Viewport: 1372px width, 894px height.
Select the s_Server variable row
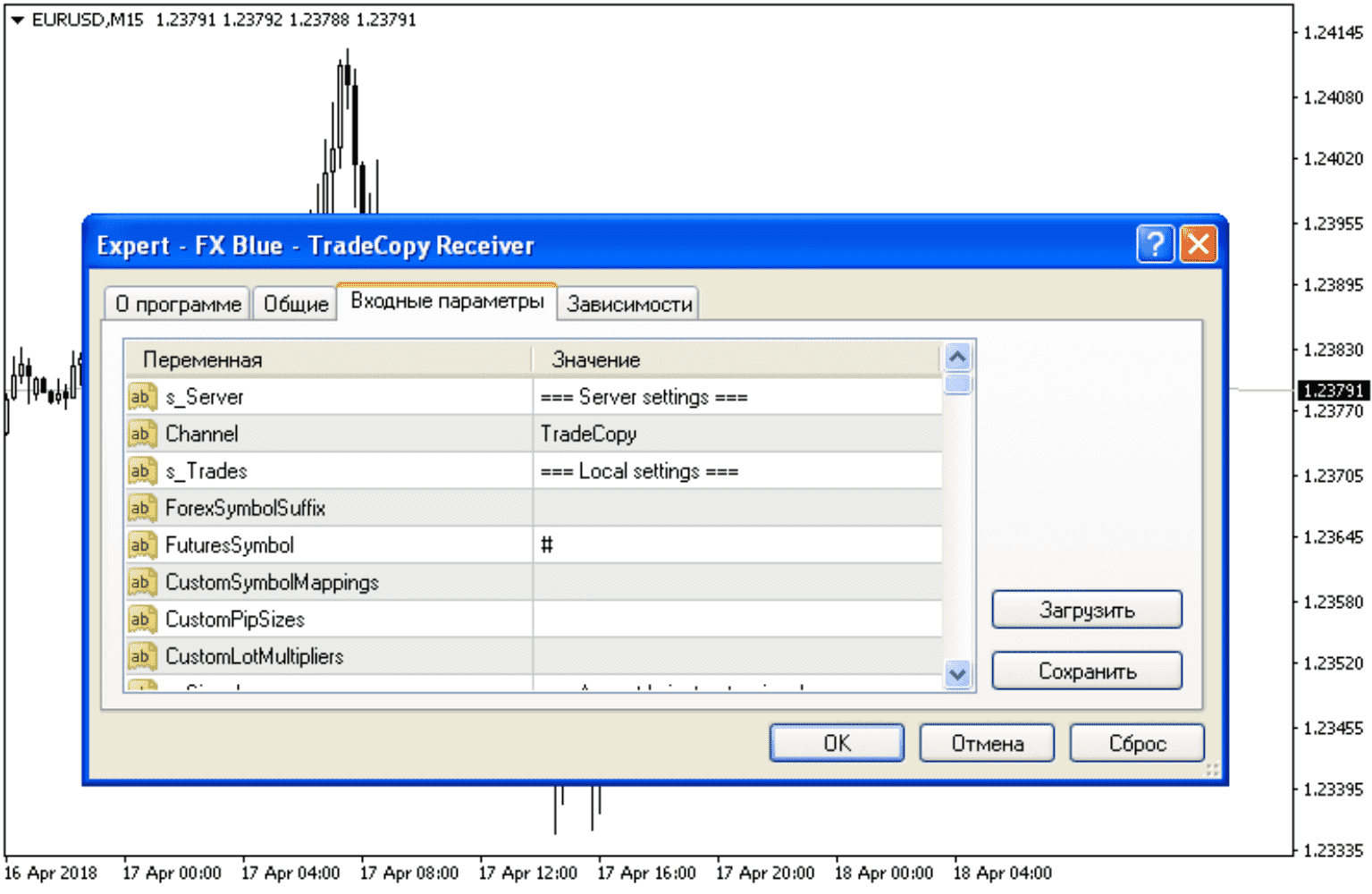click(534, 397)
